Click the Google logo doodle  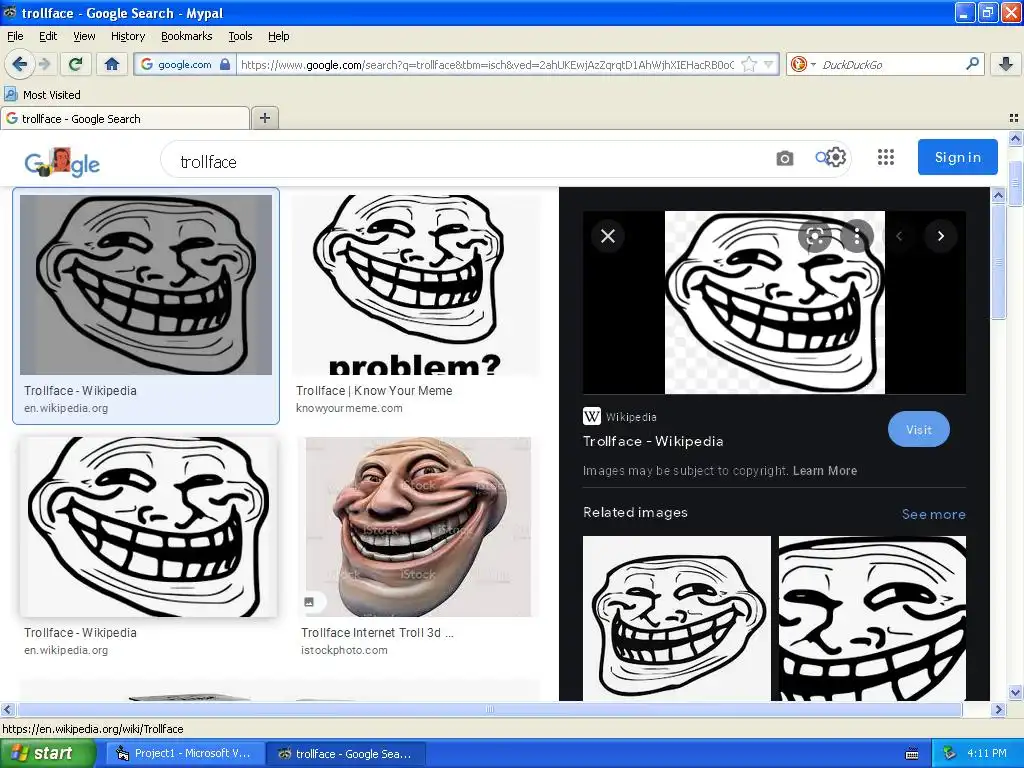62,162
